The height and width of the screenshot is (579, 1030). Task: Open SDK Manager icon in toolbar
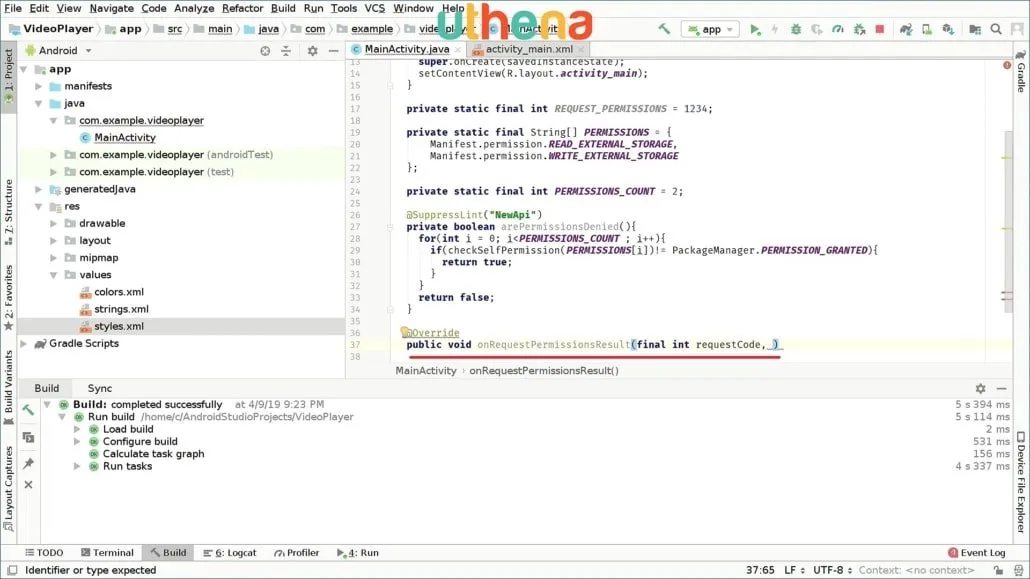948,29
